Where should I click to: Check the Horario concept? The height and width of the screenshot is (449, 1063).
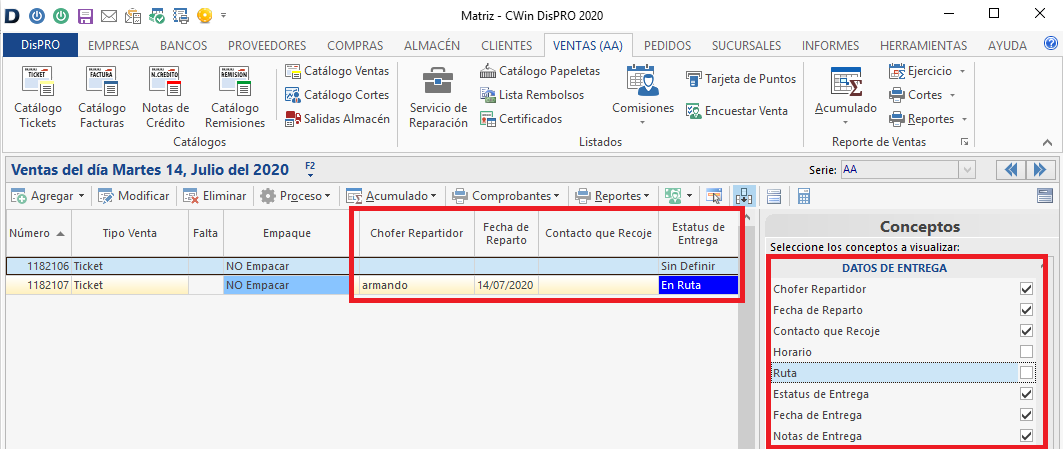[x=1026, y=352]
